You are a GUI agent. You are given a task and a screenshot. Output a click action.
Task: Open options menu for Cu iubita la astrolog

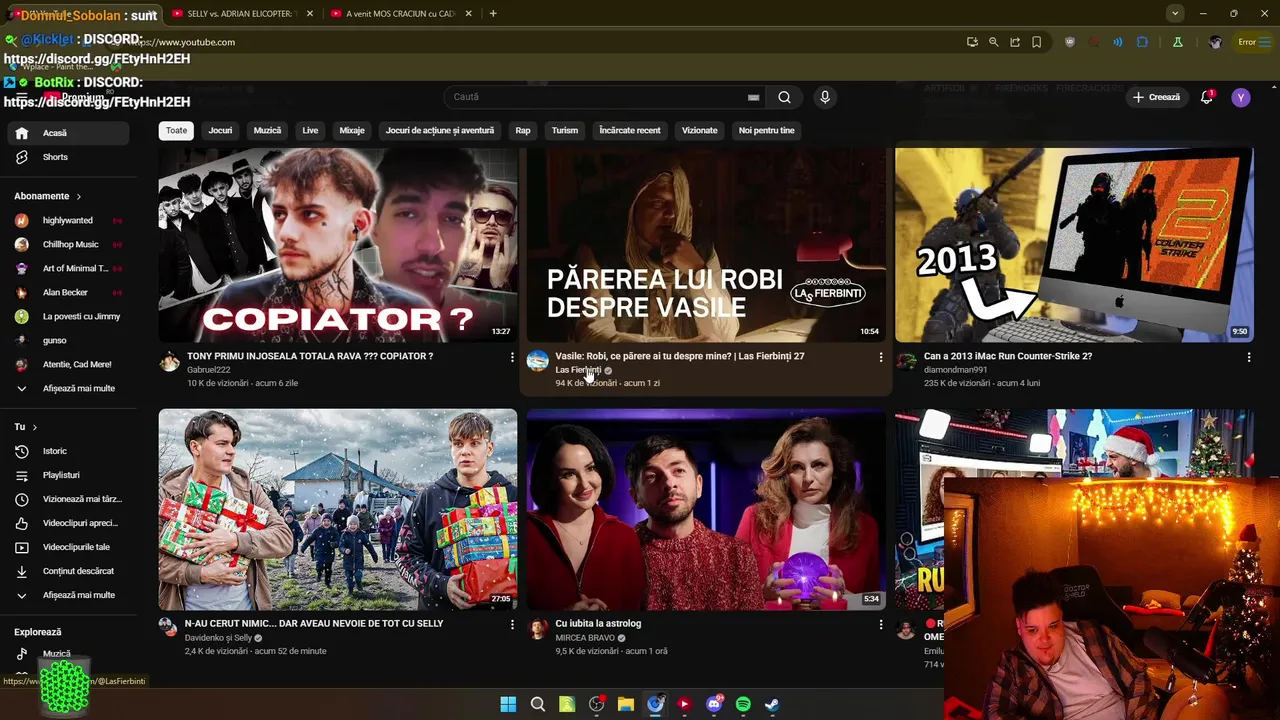click(x=880, y=624)
